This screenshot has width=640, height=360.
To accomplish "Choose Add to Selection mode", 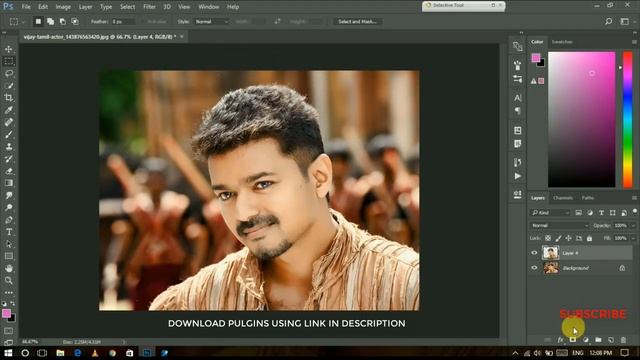I will [x=50, y=22].
